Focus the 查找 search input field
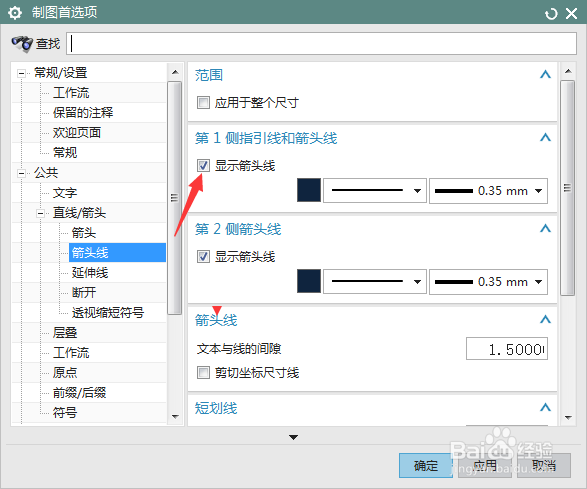The height and width of the screenshot is (489, 587). point(321,43)
